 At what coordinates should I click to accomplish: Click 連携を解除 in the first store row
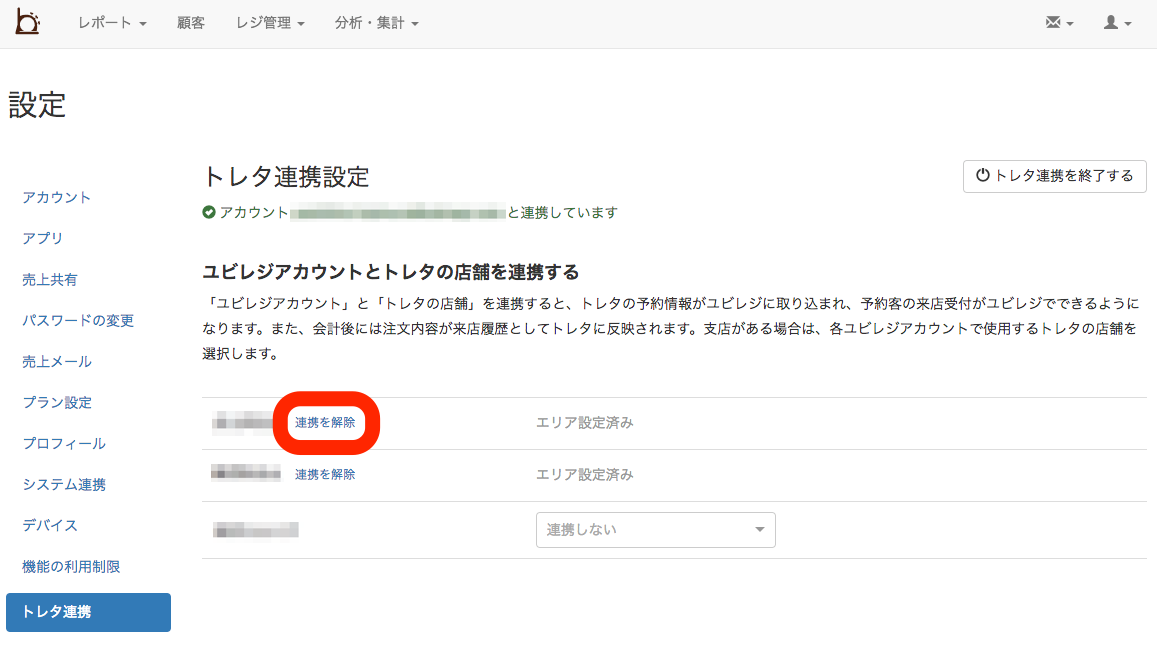325,423
